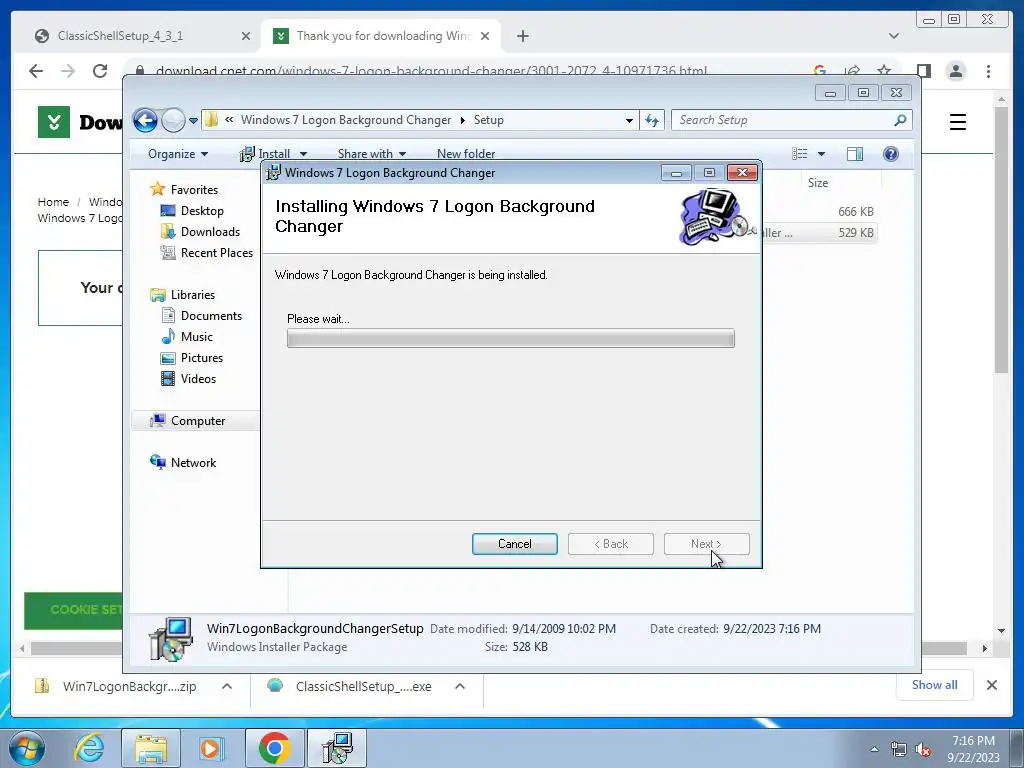Click Show all in the downloads bar

(935, 684)
